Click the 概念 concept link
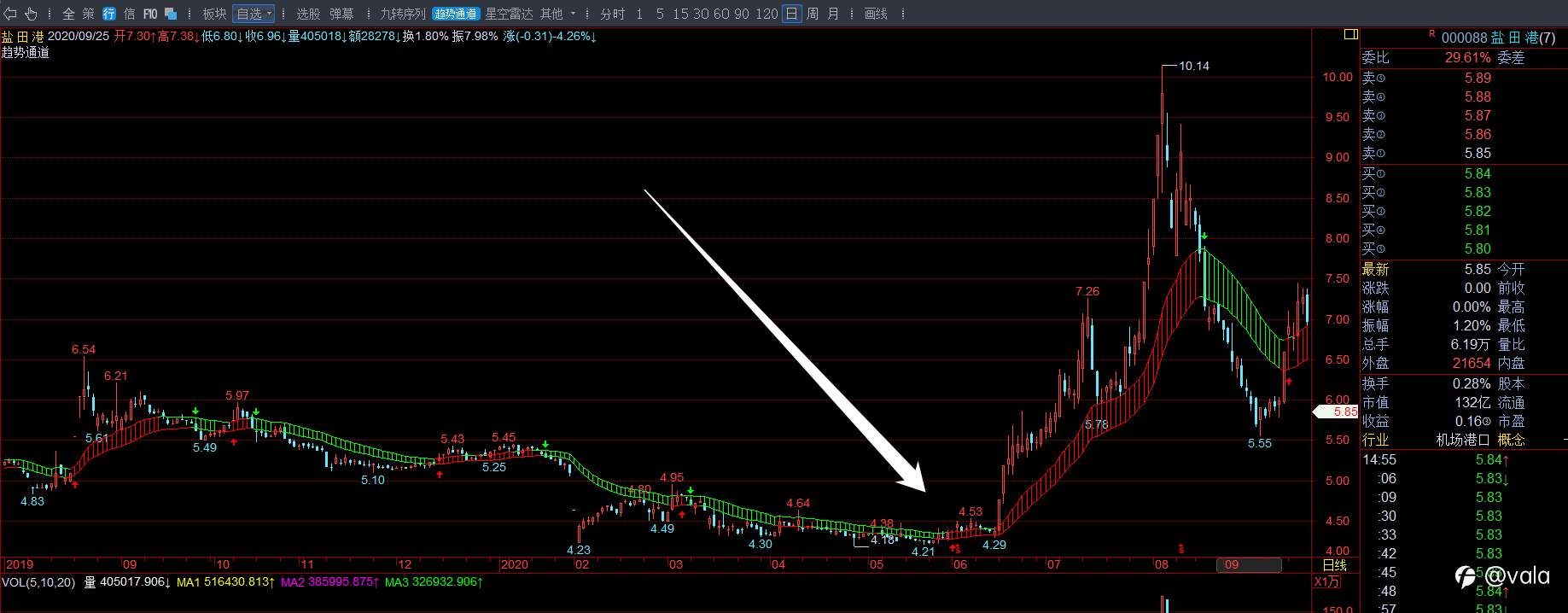Image resolution: width=1568 pixels, height=613 pixels. 1511,440
